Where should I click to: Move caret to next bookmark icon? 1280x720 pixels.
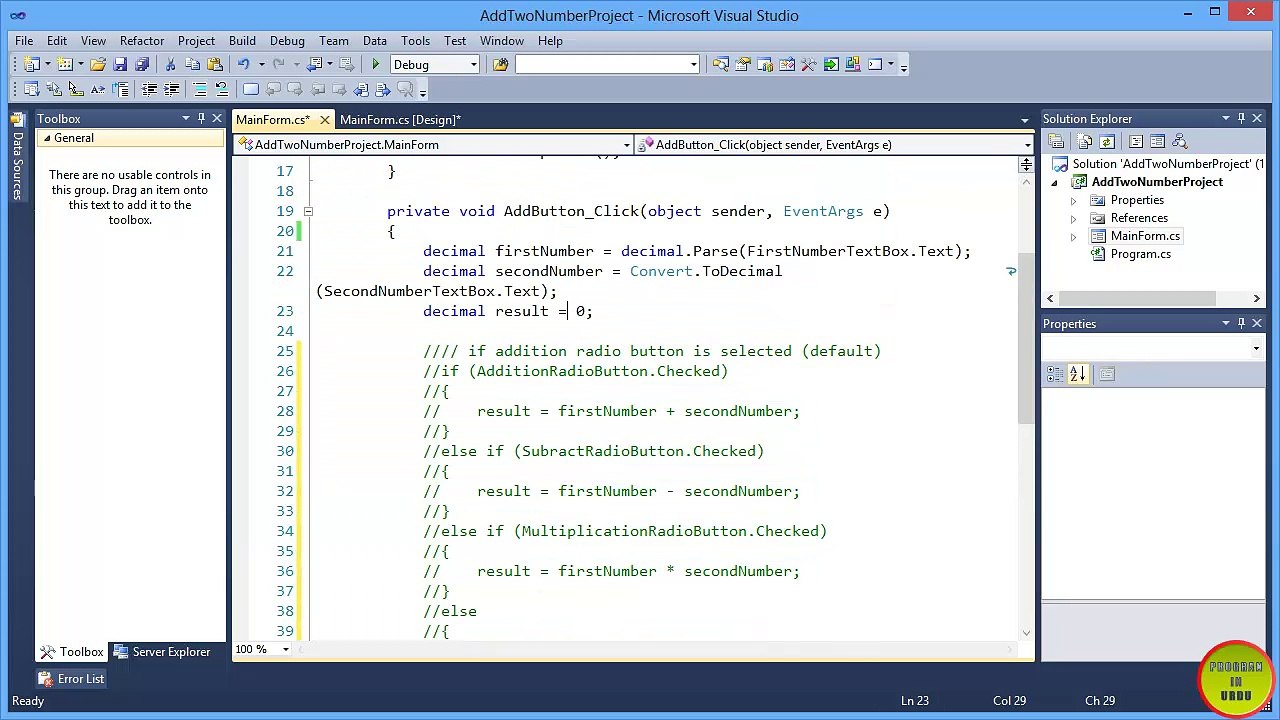[294, 89]
